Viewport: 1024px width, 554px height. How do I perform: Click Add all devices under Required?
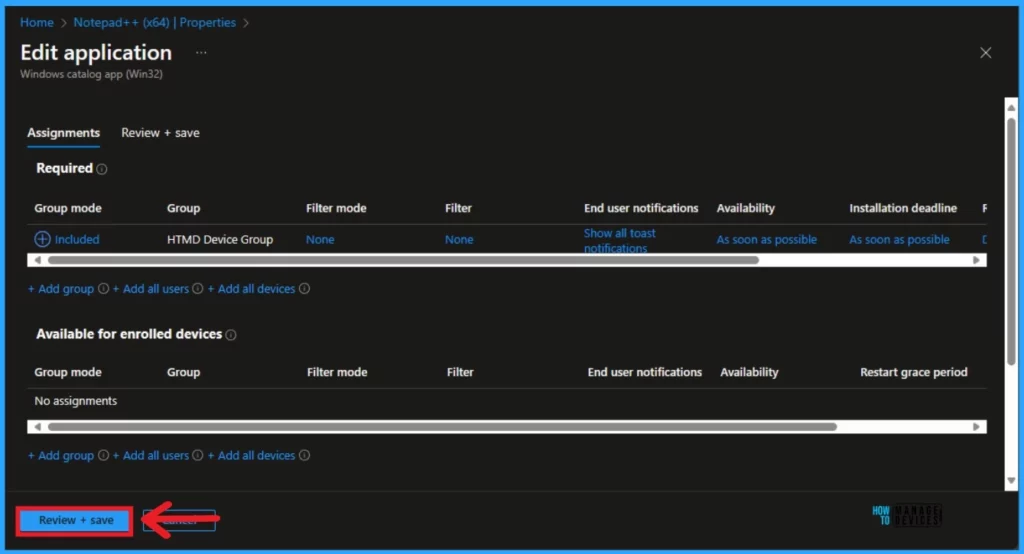(251, 289)
